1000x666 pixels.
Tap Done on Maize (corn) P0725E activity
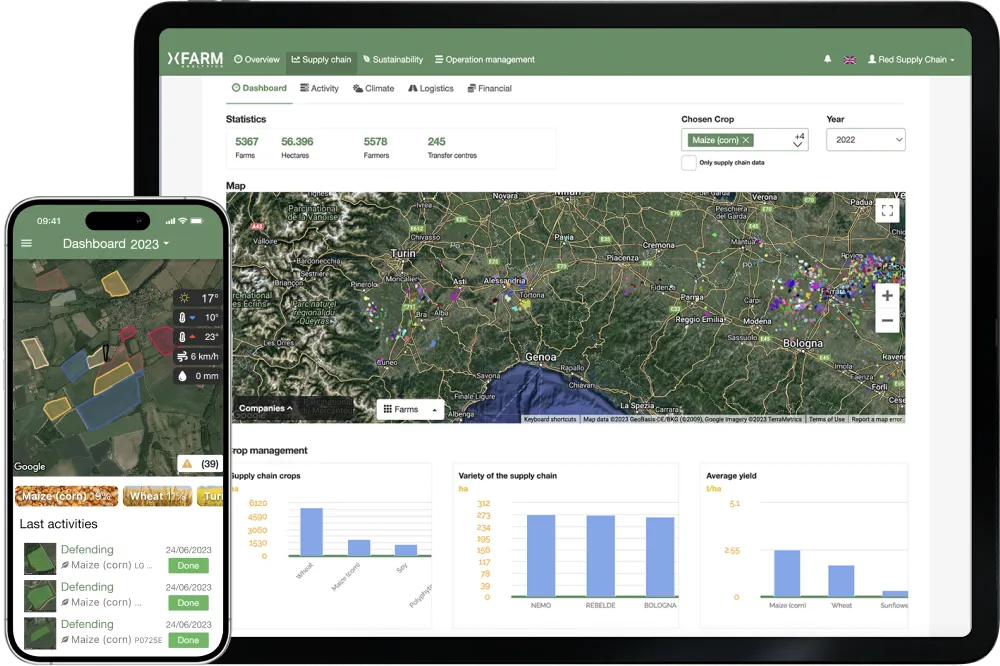[x=188, y=640]
